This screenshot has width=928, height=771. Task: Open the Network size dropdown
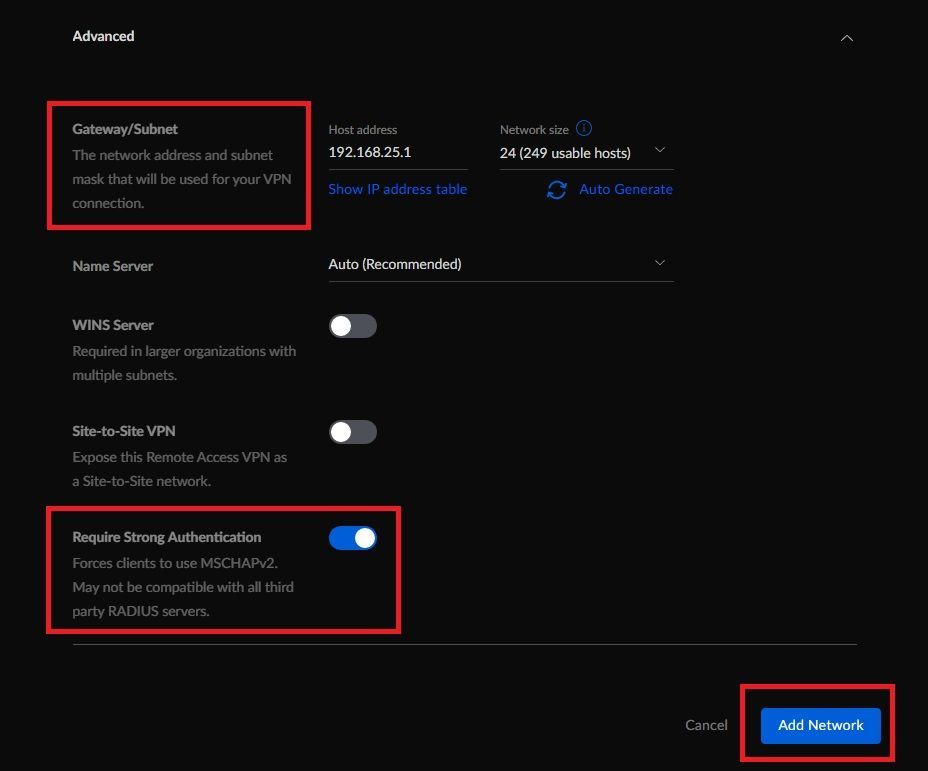(586, 153)
